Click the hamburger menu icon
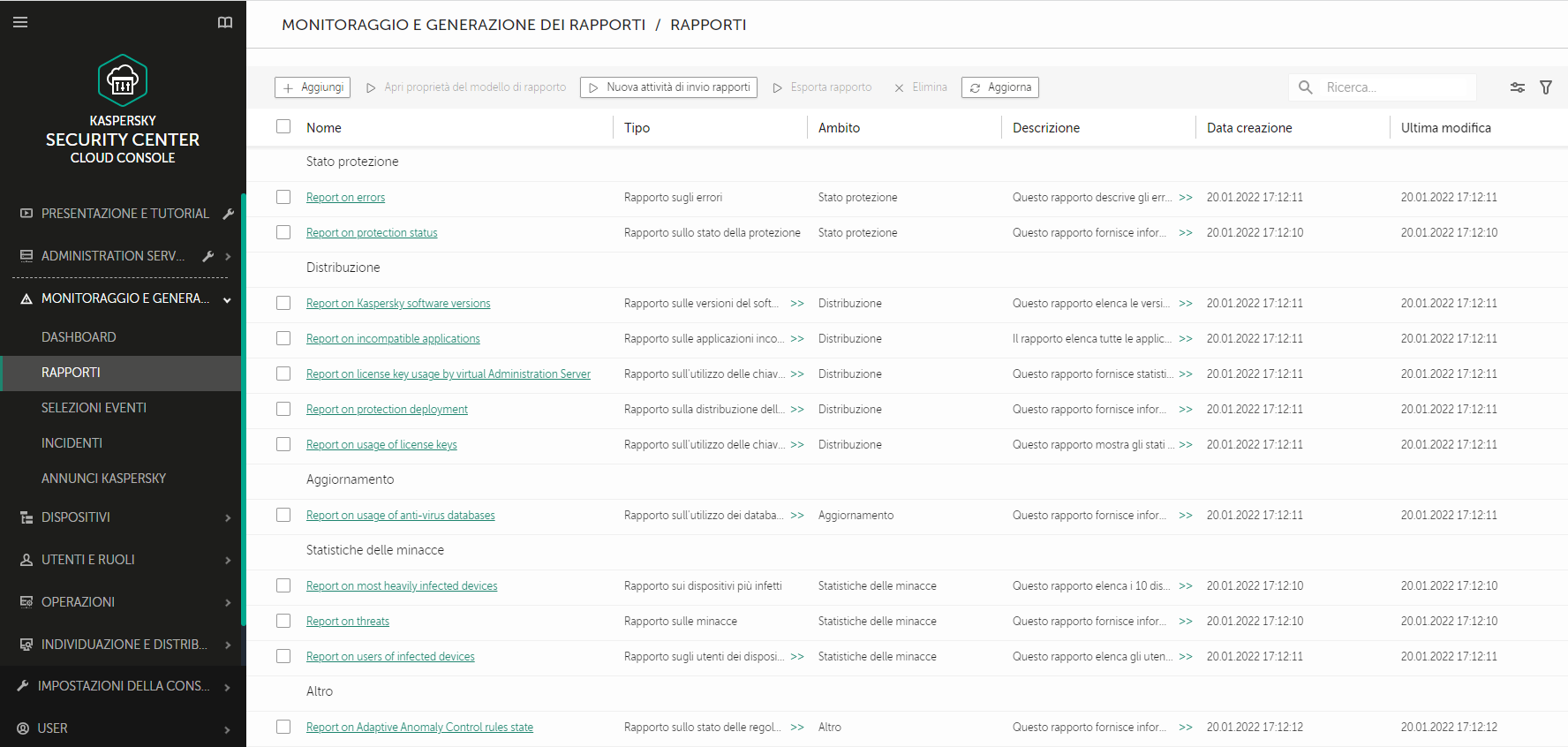The height and width of the screenshot is (747, 1568). [x=20, y=22]
